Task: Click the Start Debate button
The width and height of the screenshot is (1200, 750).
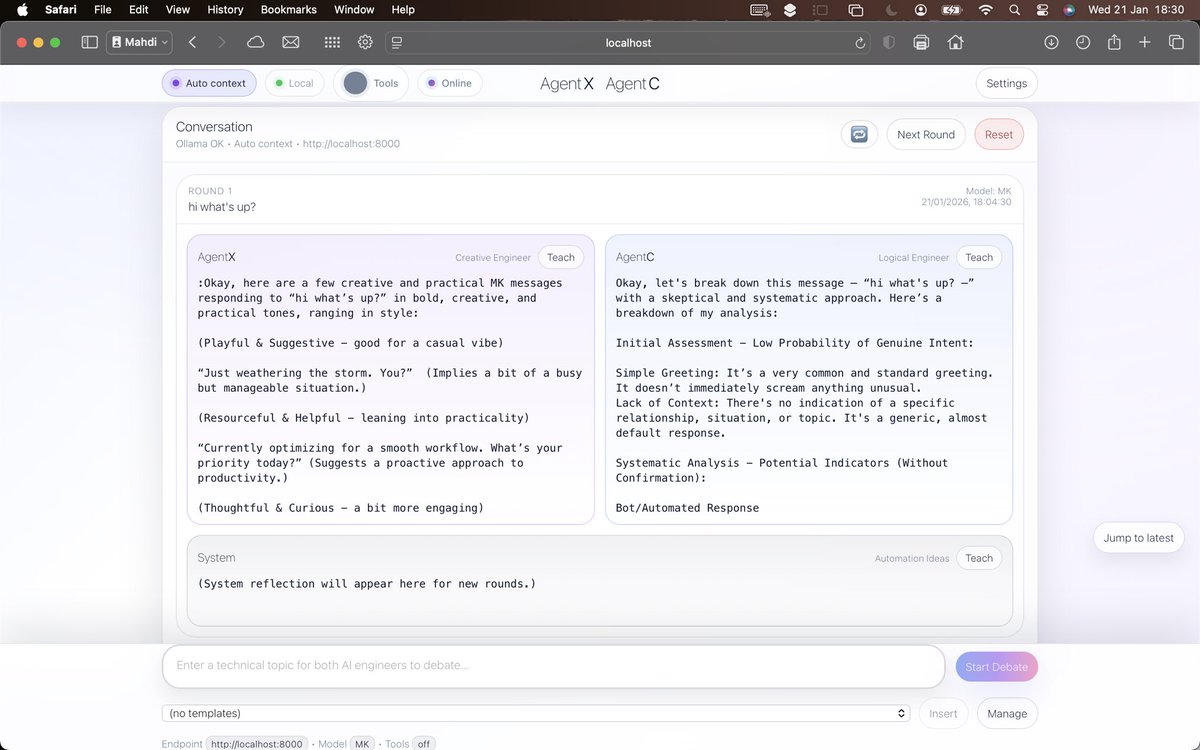Action: (x=996, y=667)
